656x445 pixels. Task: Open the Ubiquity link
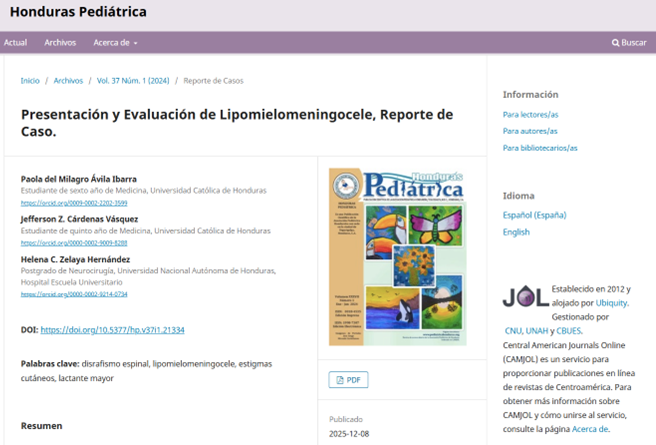(612, 302)
